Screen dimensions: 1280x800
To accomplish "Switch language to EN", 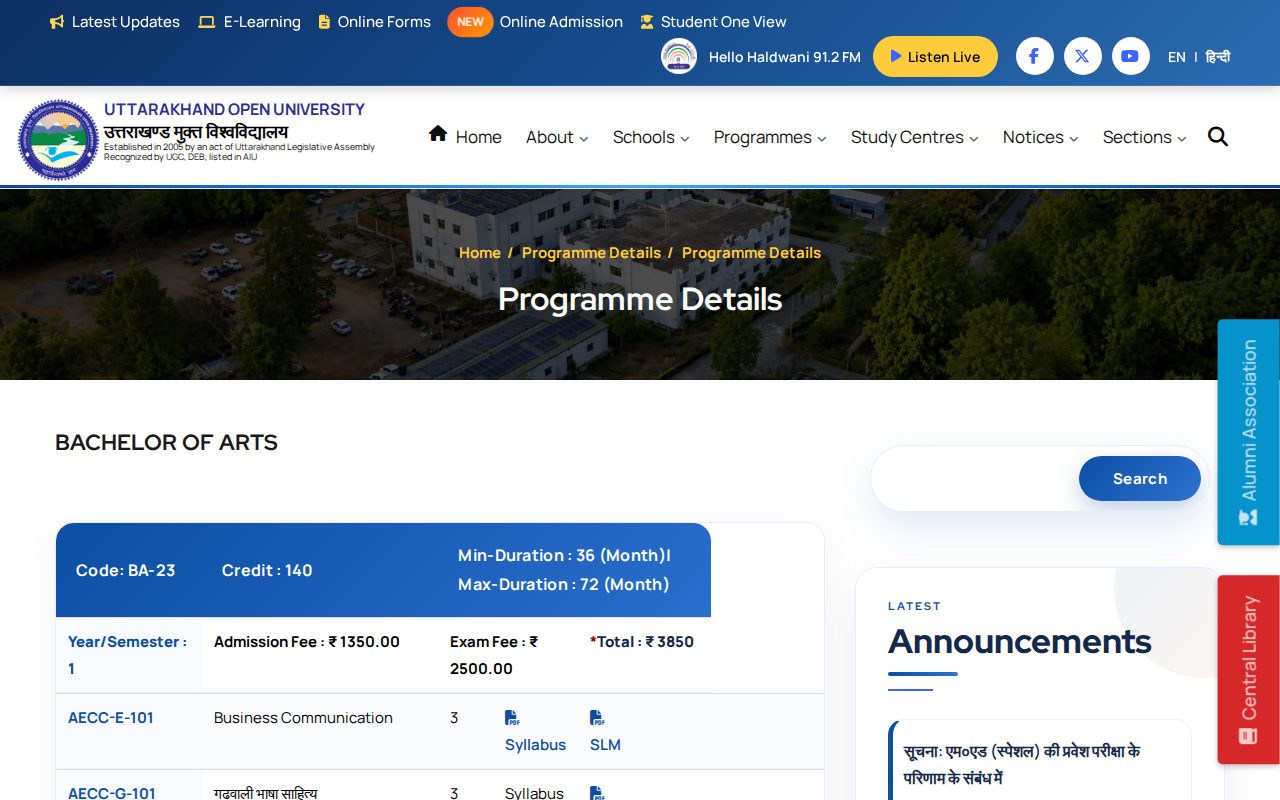I will pos(1177,57).
